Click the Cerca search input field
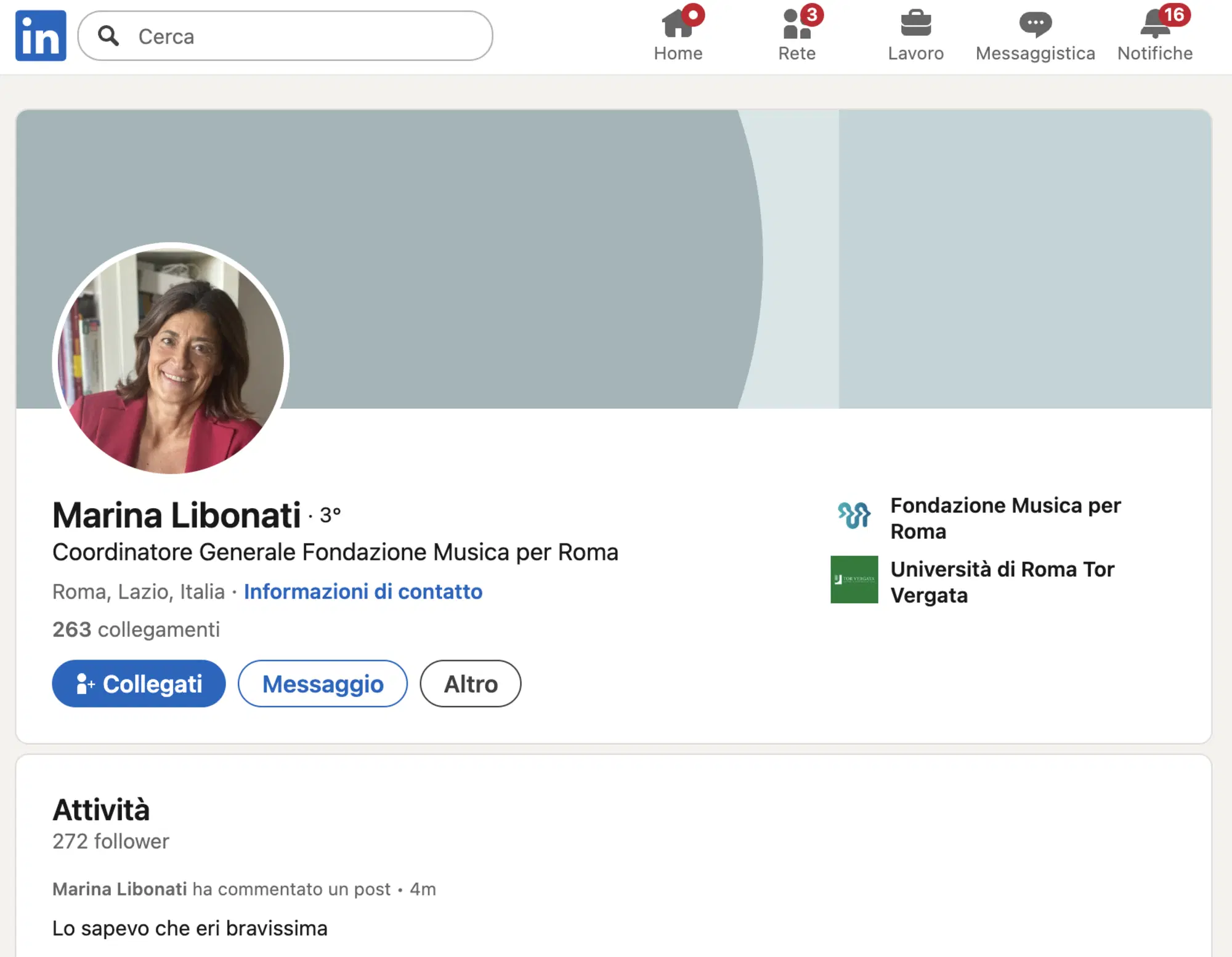 (285, 36)
